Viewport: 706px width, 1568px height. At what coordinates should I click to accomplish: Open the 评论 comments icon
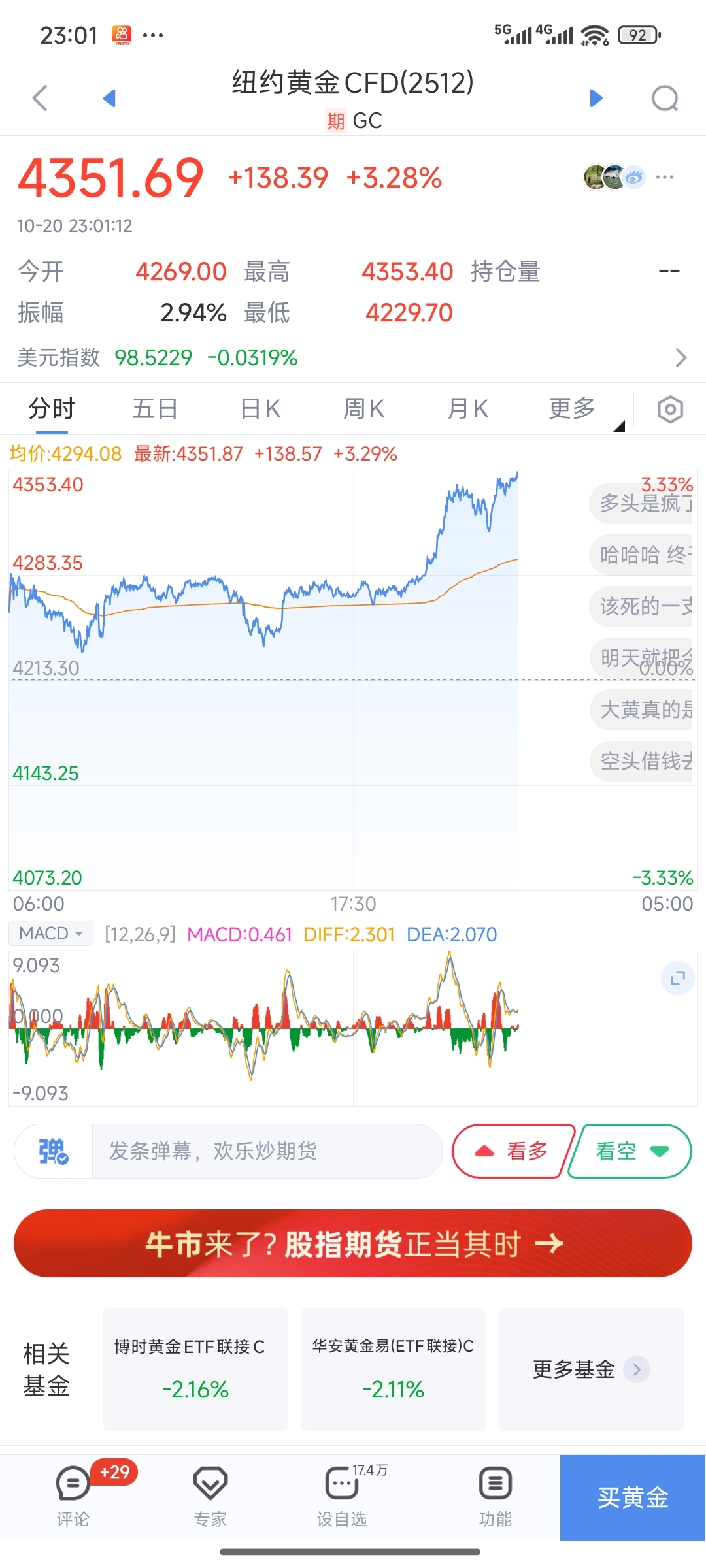click(73, 1496)
